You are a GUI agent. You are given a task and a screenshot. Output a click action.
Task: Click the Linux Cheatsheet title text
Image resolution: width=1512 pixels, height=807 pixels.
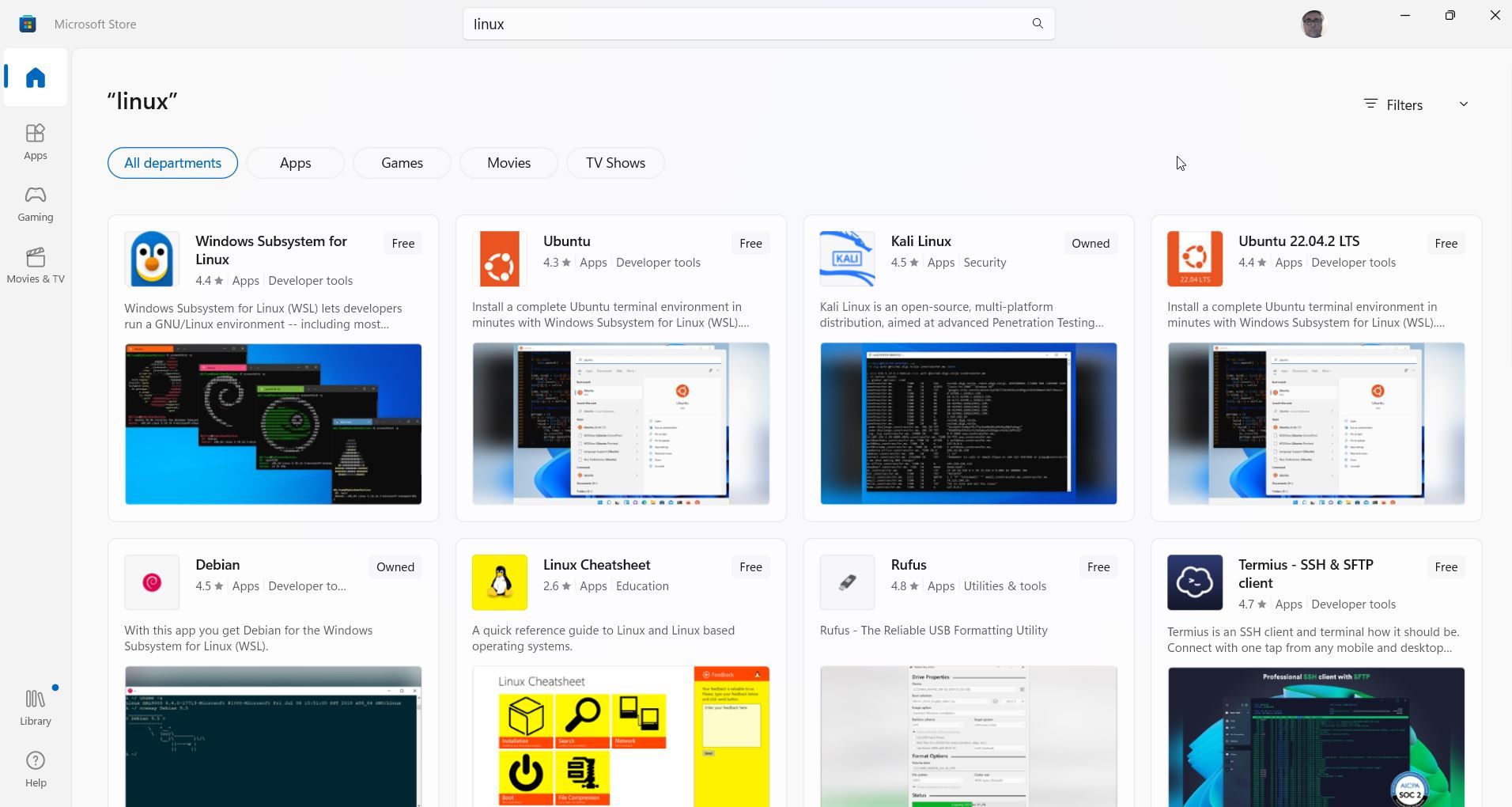pyautogui.click(x=596, y=565)
